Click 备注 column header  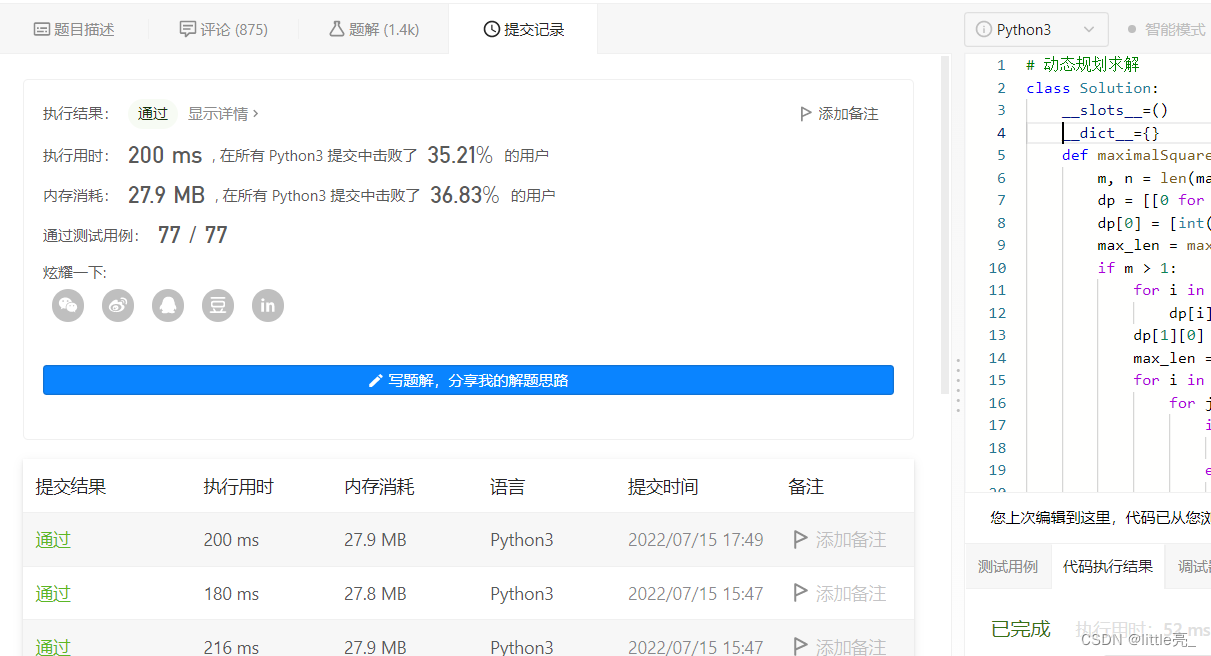[x=806, y=487]
